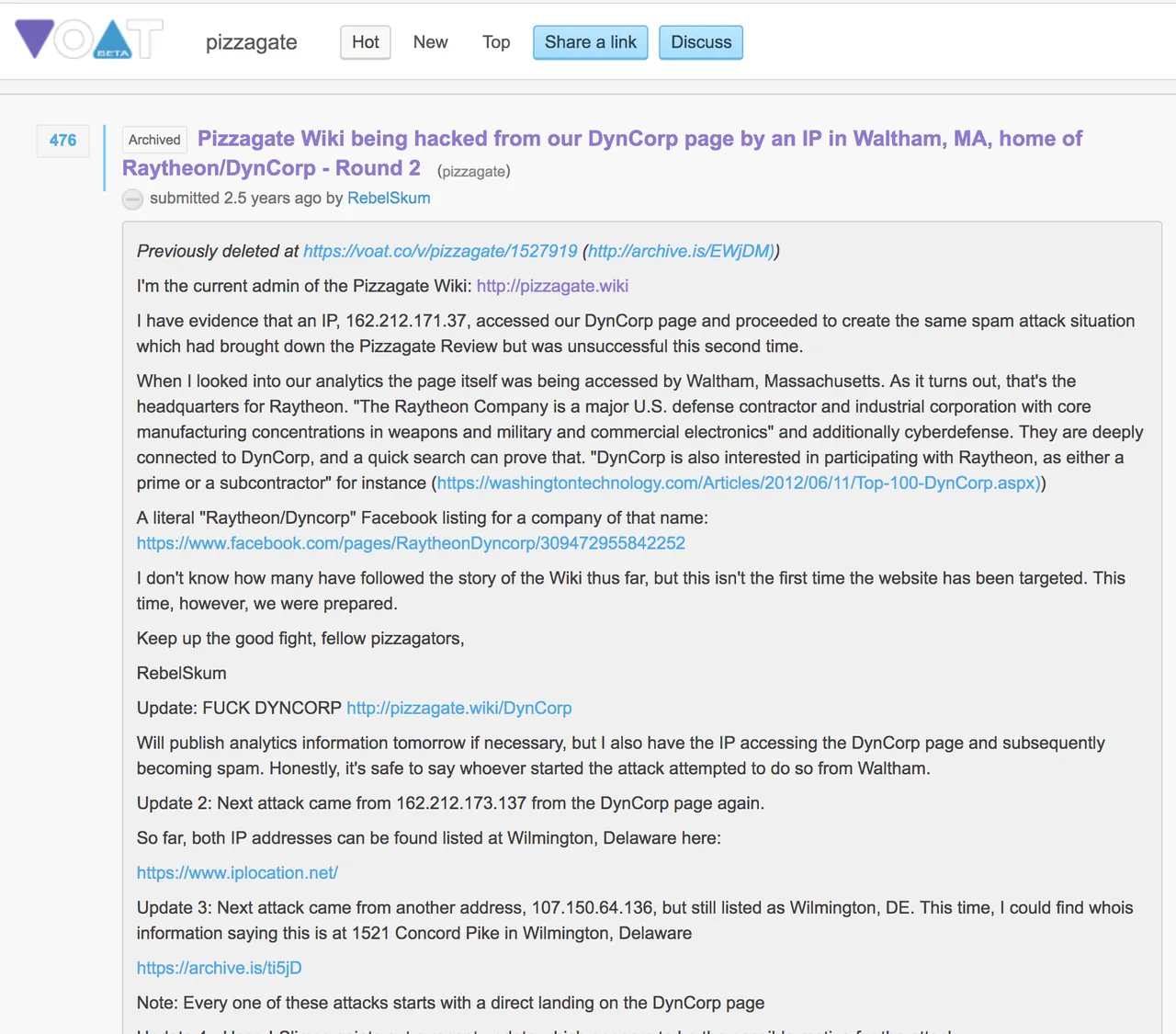The image size is (1176, 1034).
Task: Open the voat.co/v/pizzagate/1527919 link
Action: [x=440, y=251]
